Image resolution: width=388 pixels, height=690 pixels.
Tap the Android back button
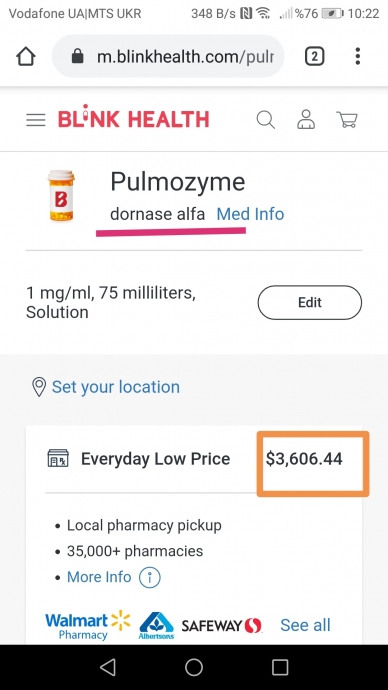[108, 667]
